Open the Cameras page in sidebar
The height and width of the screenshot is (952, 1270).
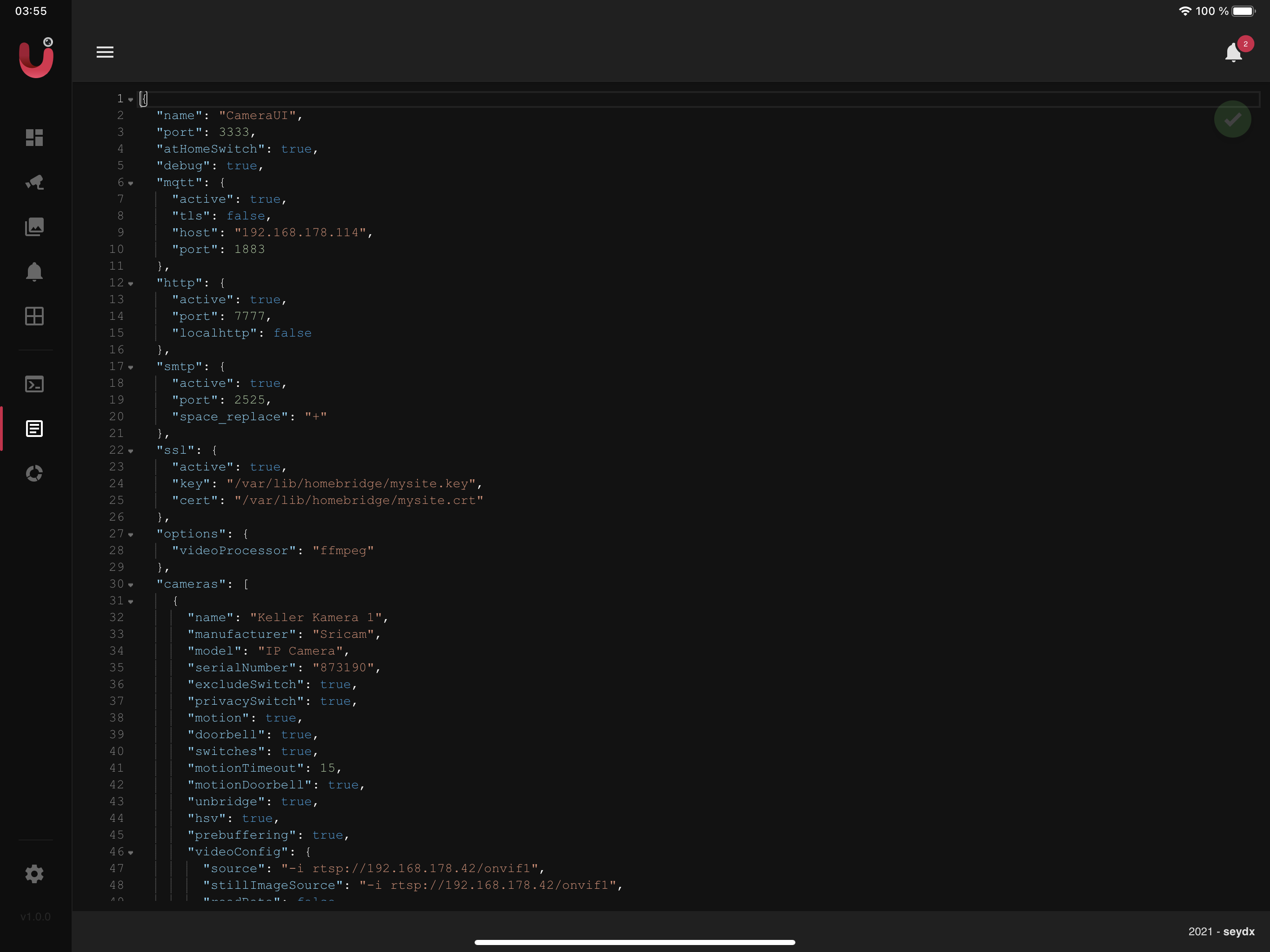(x=34, y=182)
